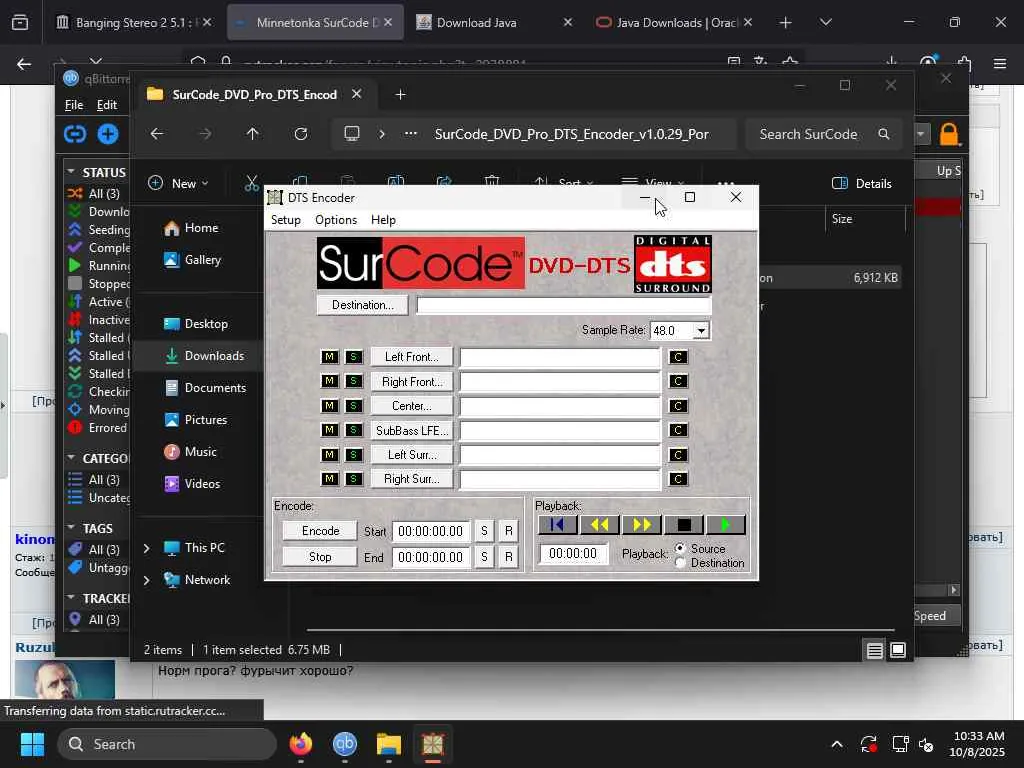Open Windows Start menu
This screenshot has height=768, width=1024.
[x=32, y=744]
